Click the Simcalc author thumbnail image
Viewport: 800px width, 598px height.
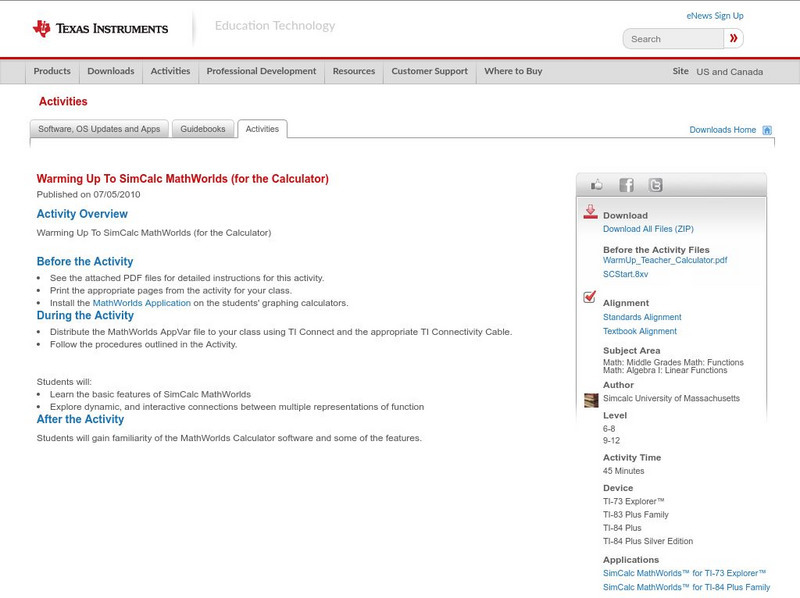coord(590,399)
